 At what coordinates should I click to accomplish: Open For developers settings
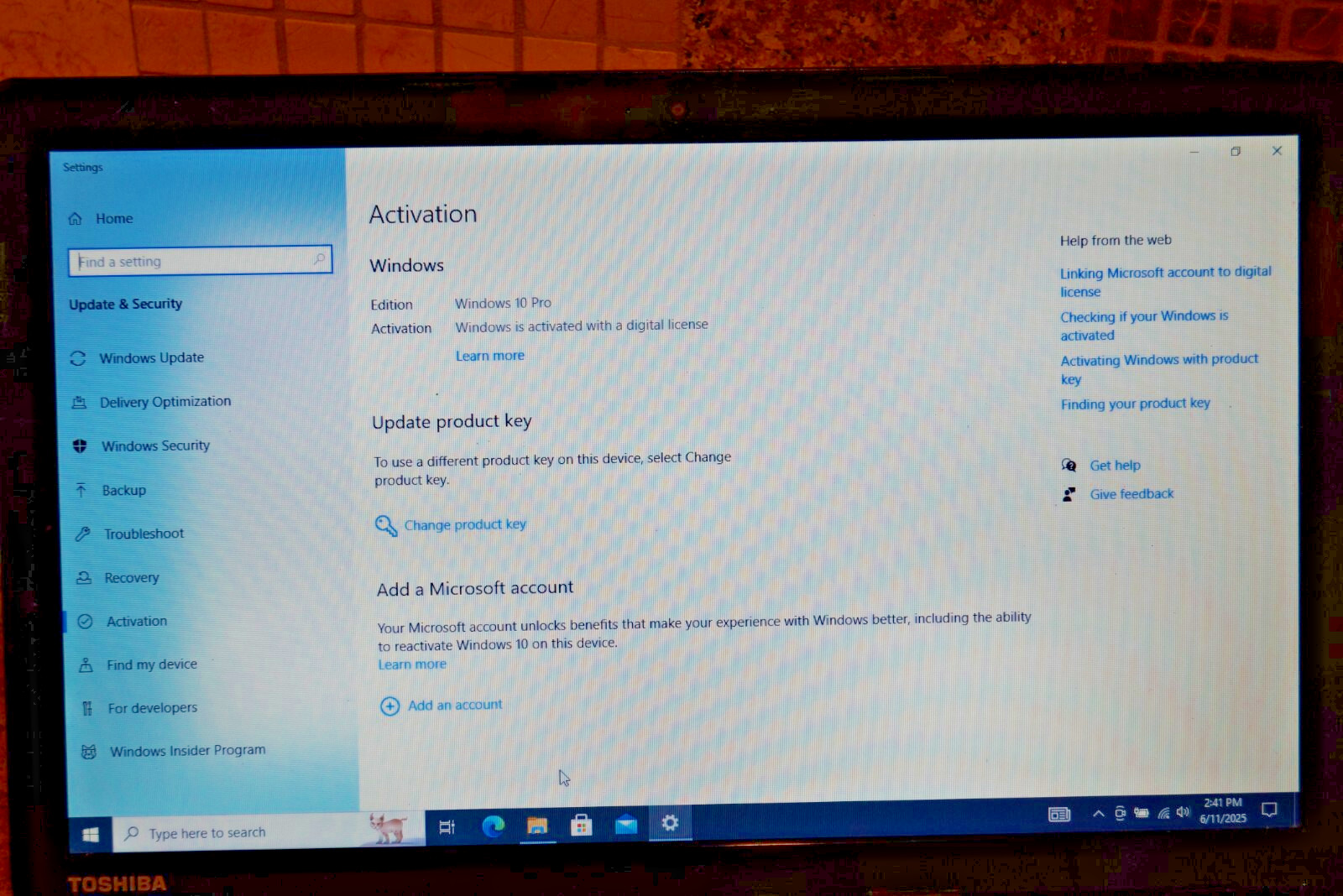pyautogui.click(x=139, y=708)
